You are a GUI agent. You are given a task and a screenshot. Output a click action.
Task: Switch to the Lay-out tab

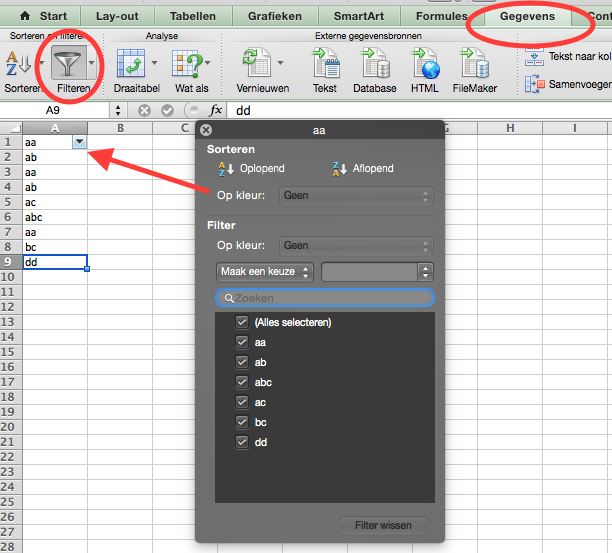[x=117, y=16]
